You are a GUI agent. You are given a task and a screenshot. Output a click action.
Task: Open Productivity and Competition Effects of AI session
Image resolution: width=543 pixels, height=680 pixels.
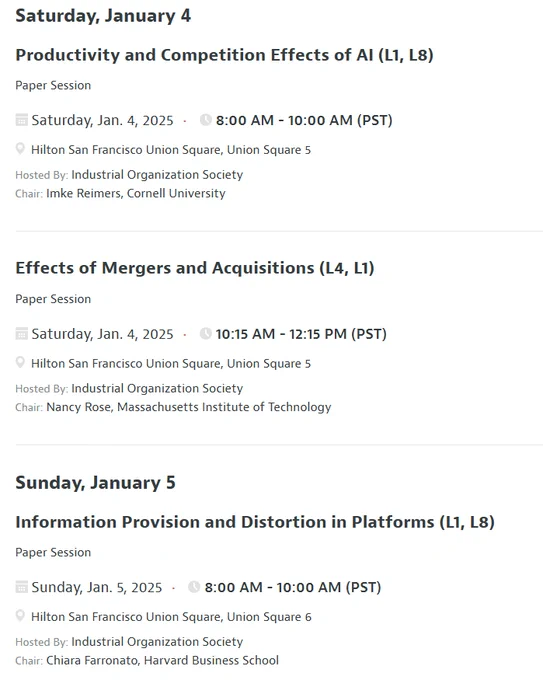click(x=224, y=55)
